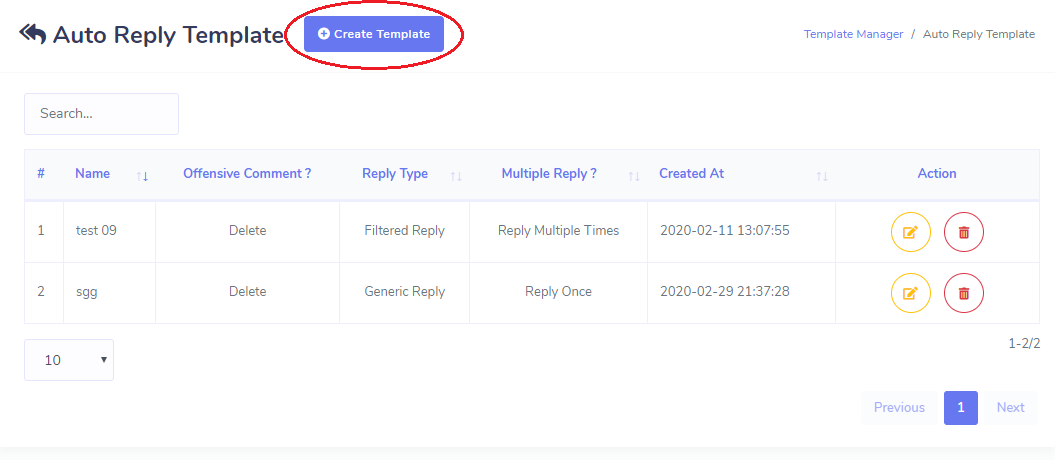Sort by Created At arrows
This screenshot has width=1055, height=460.
tap(822, 176)
